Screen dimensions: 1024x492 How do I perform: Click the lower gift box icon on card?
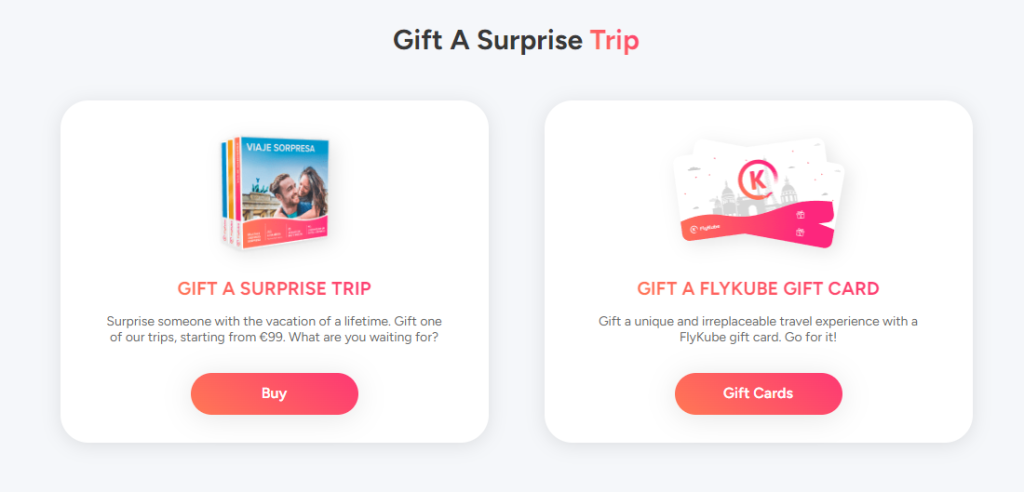[x=801, y=232]
